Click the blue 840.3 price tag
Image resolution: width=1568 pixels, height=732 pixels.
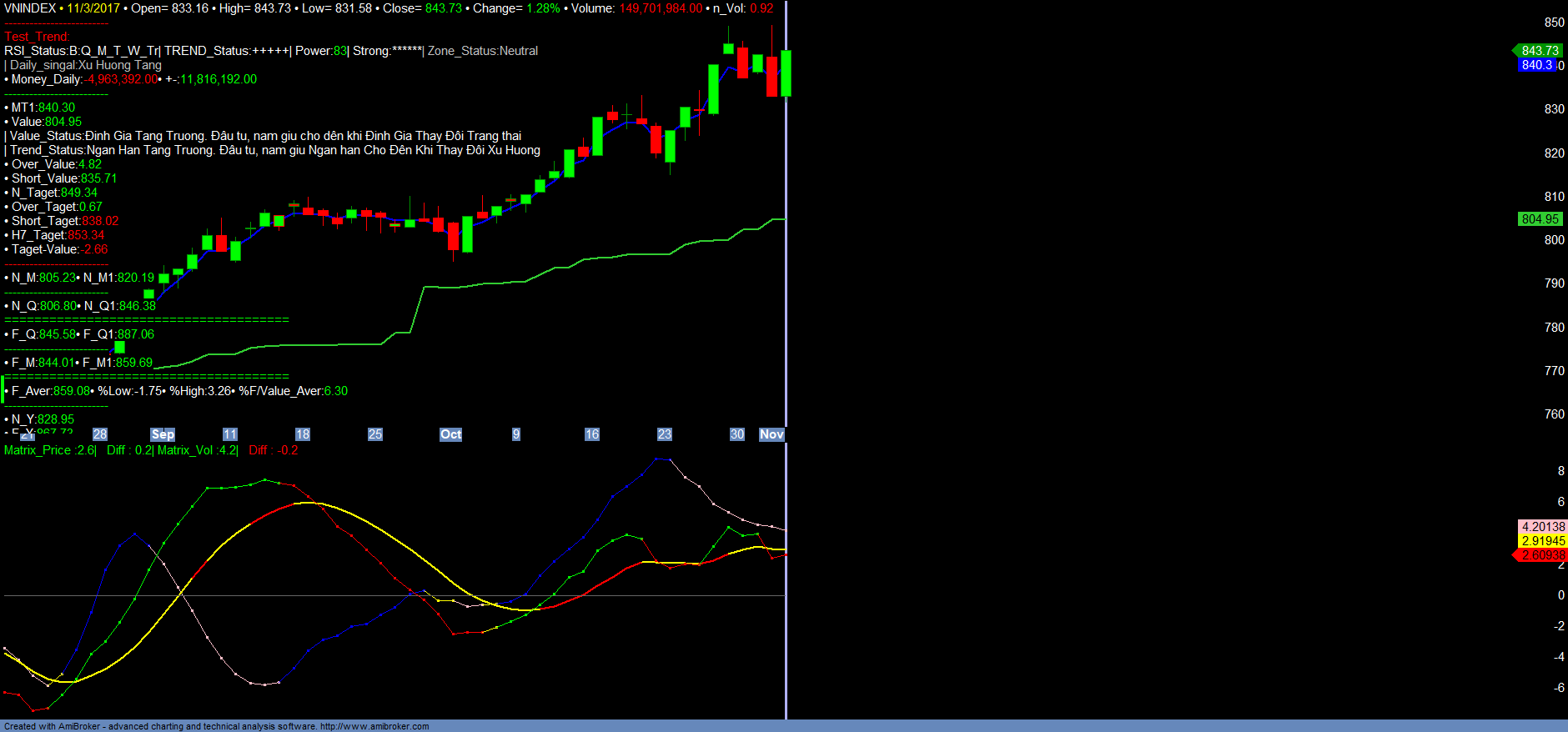(x=1536, y=65)
